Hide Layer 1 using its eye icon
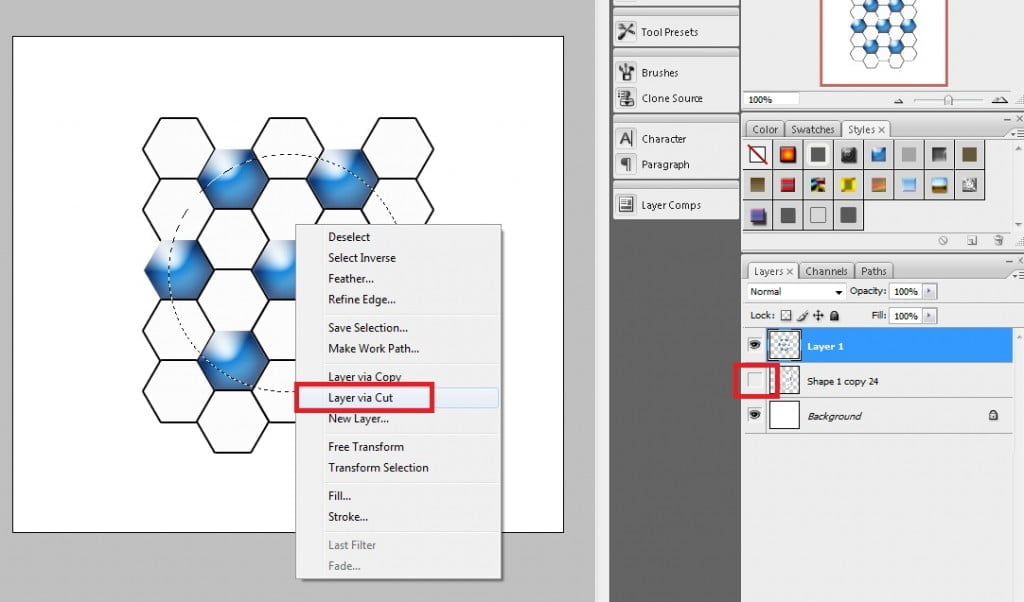The image size is (1024, 602). tap(754, 345)
